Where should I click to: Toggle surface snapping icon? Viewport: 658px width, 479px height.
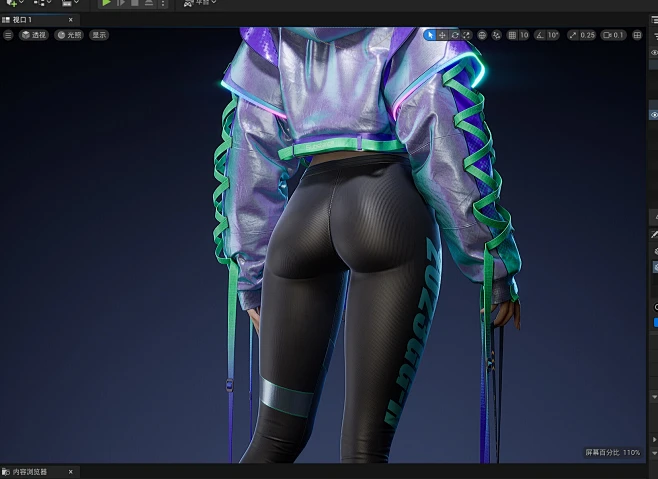click(x=496, y=35)
